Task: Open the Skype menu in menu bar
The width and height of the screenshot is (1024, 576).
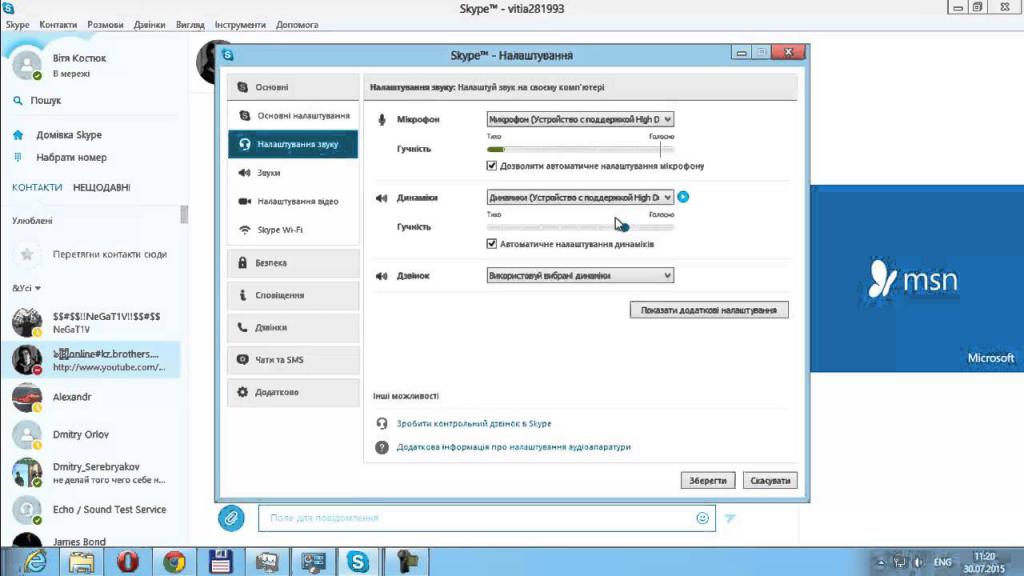Action: (18, 25)
